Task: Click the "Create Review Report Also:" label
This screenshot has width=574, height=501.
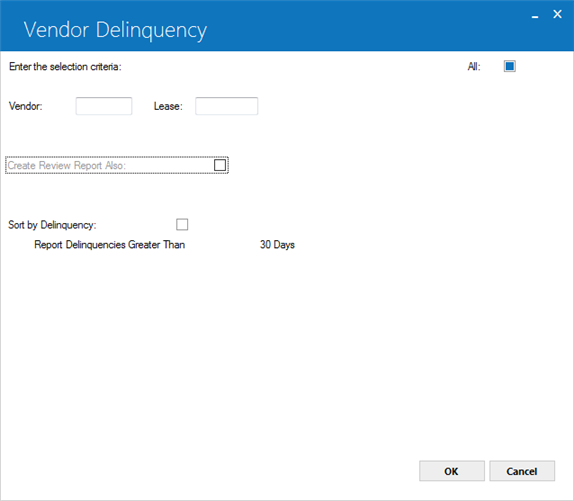Action: tap(67, 165)
